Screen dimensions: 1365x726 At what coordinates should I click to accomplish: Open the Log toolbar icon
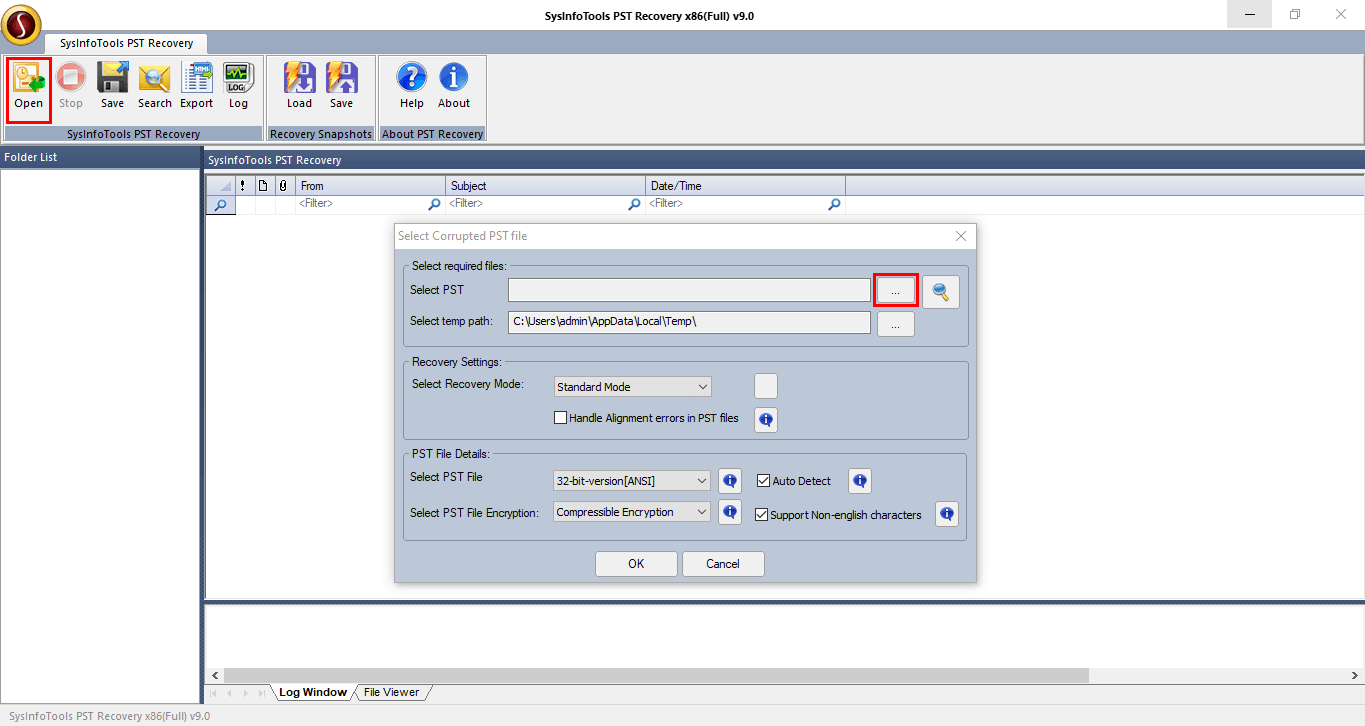pos(238,86)
